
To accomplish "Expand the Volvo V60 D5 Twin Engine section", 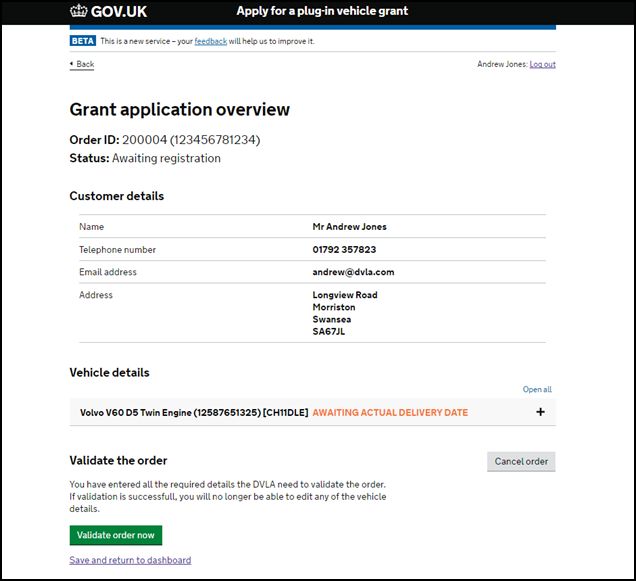I will tap(313, 412).
